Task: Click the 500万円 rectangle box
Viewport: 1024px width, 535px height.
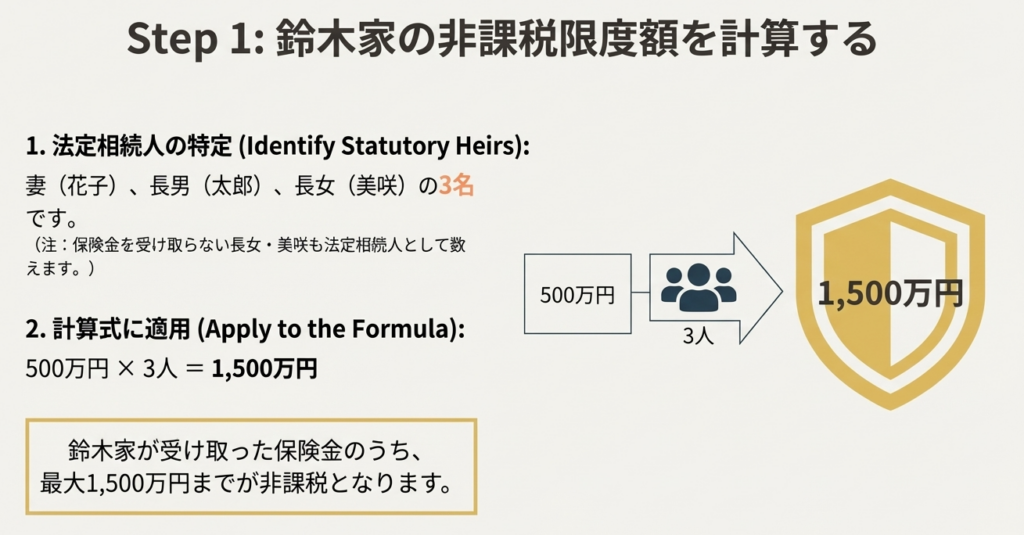Action: click(x=578, y=295)
